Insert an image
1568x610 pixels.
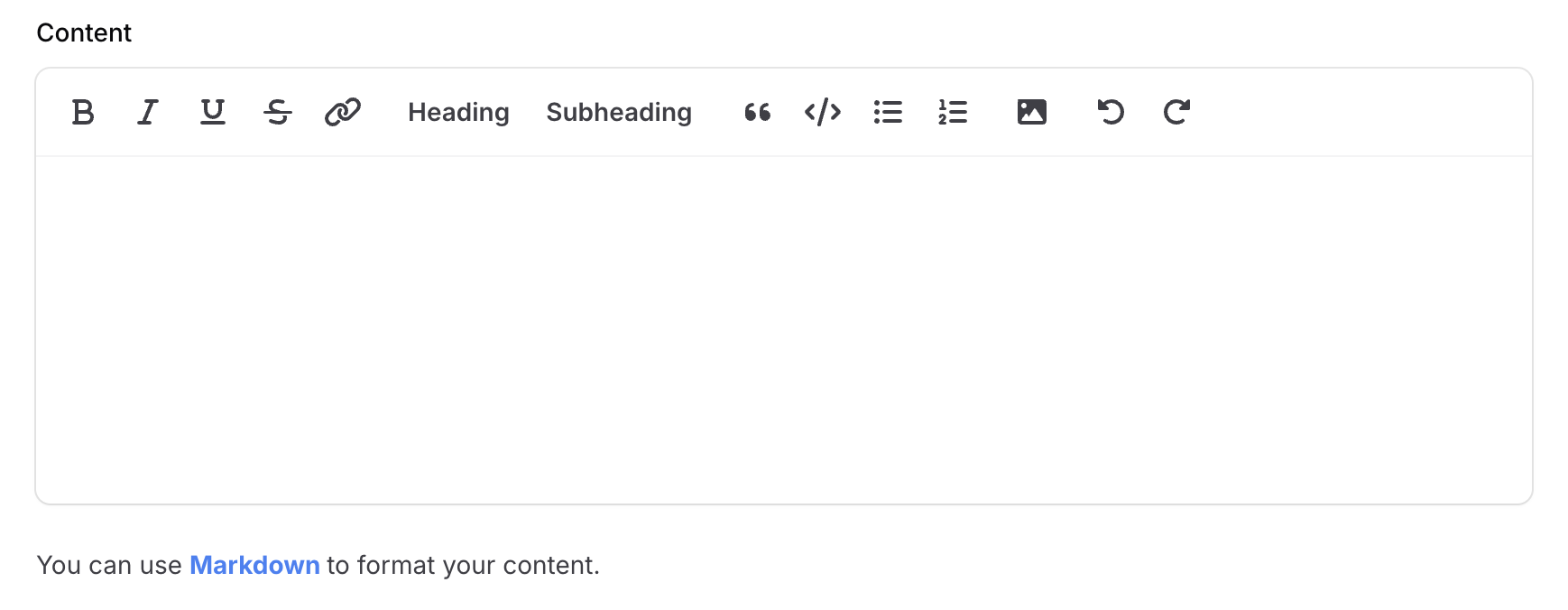point(1032,112)
